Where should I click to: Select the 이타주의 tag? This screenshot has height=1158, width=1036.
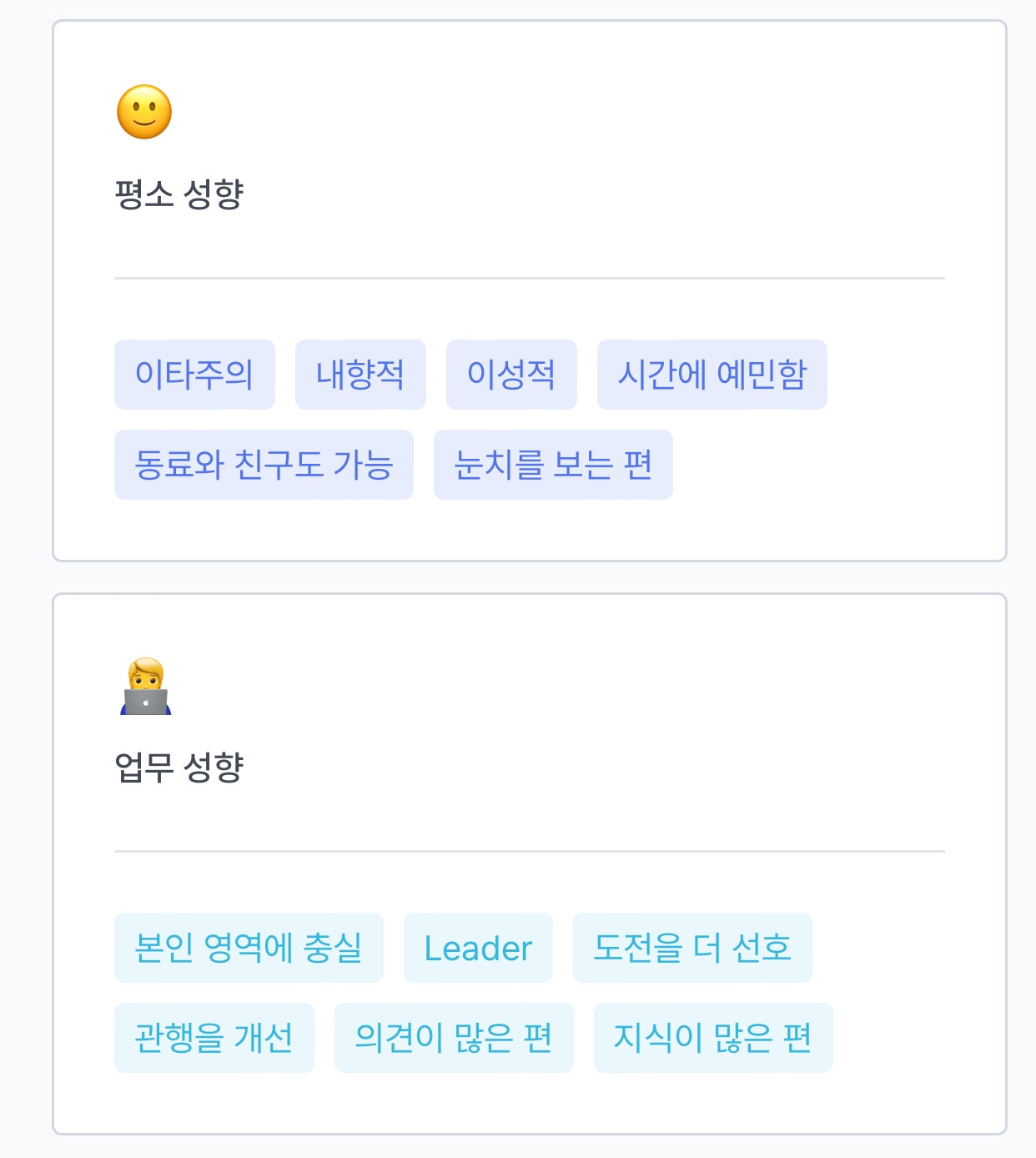coord(194,375)
